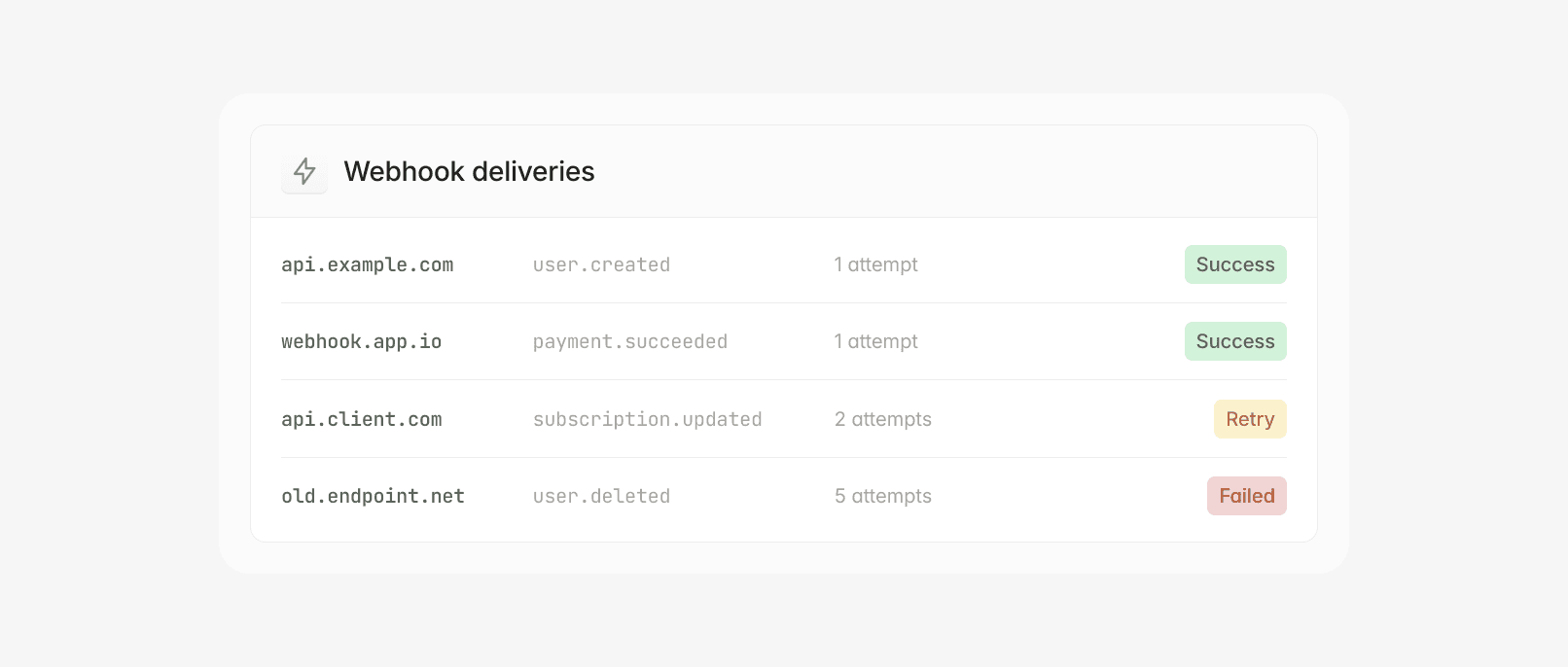Click the 1 attempt count for user.created
Viewport: 1568px width, 667px height.
(x=875, y=263)
